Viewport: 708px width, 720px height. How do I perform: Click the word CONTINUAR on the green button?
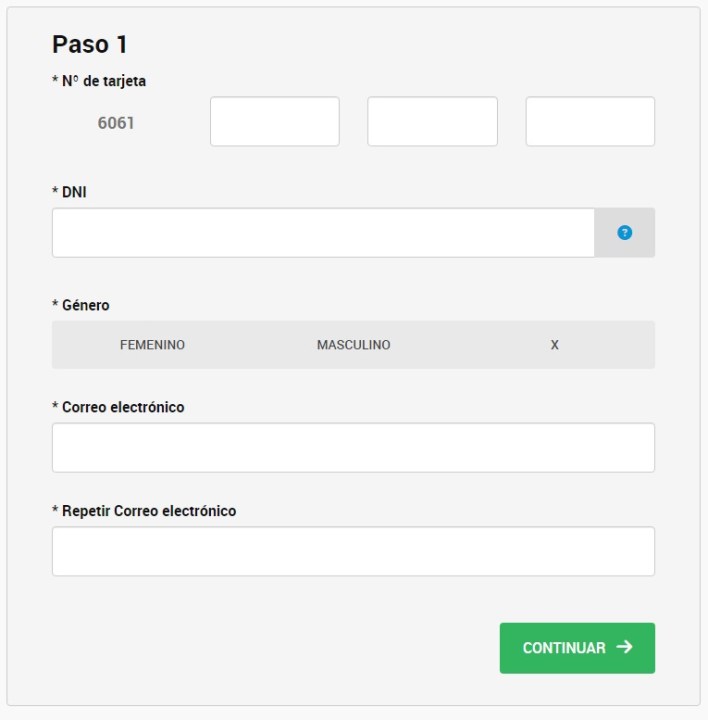coord(564,648)
